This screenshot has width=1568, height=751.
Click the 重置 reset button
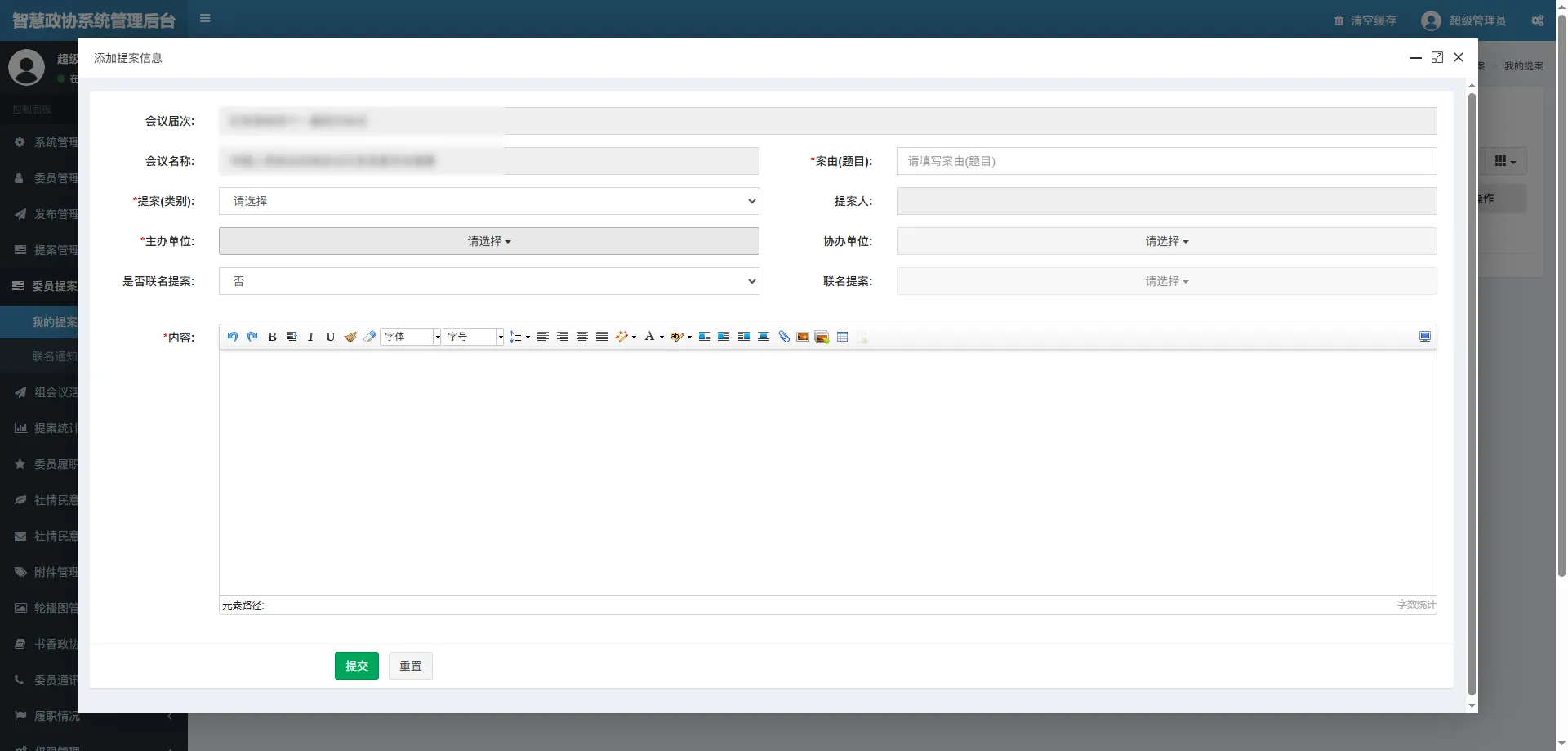pos(410,666)
